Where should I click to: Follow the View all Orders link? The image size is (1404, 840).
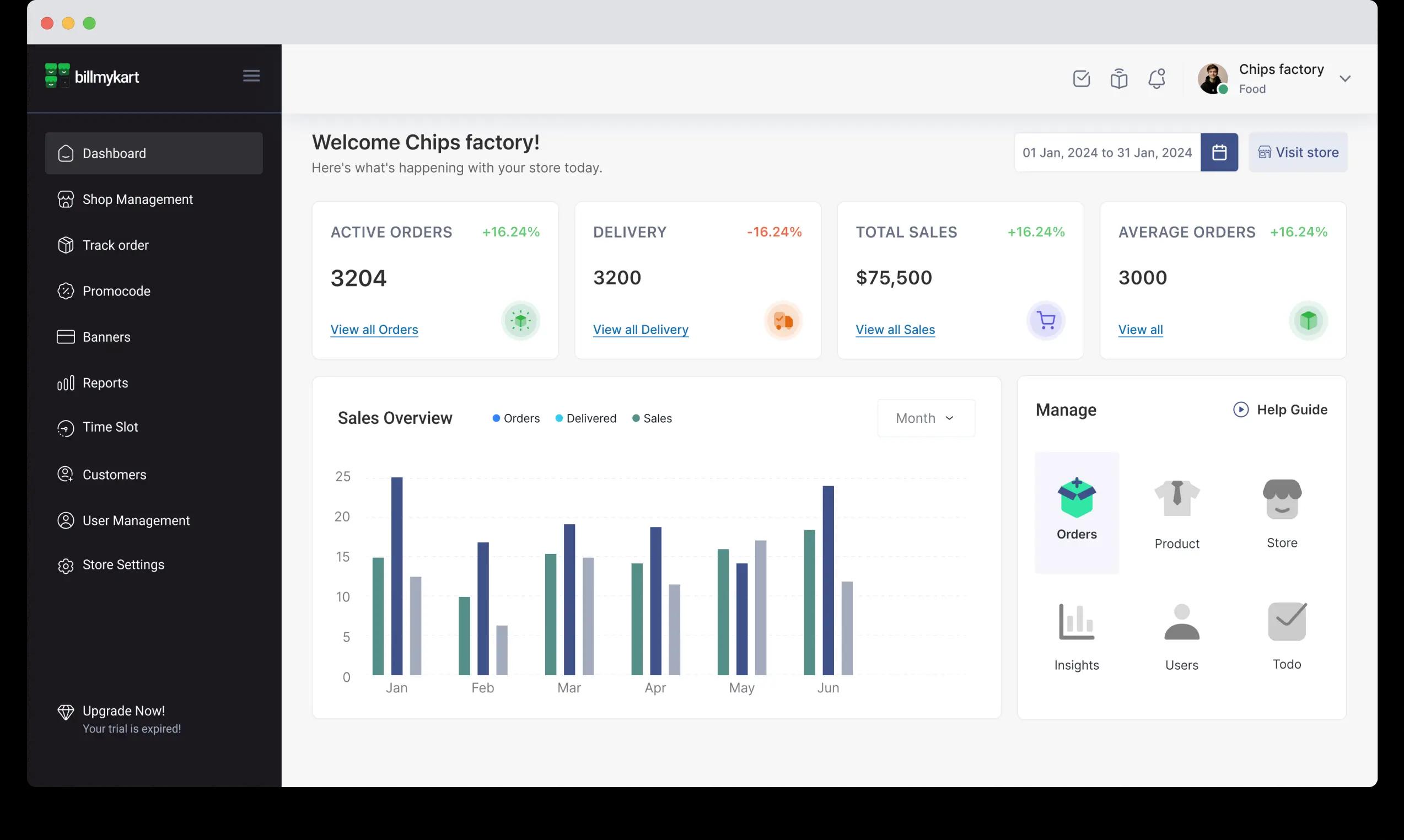click(x=374, y=330)
